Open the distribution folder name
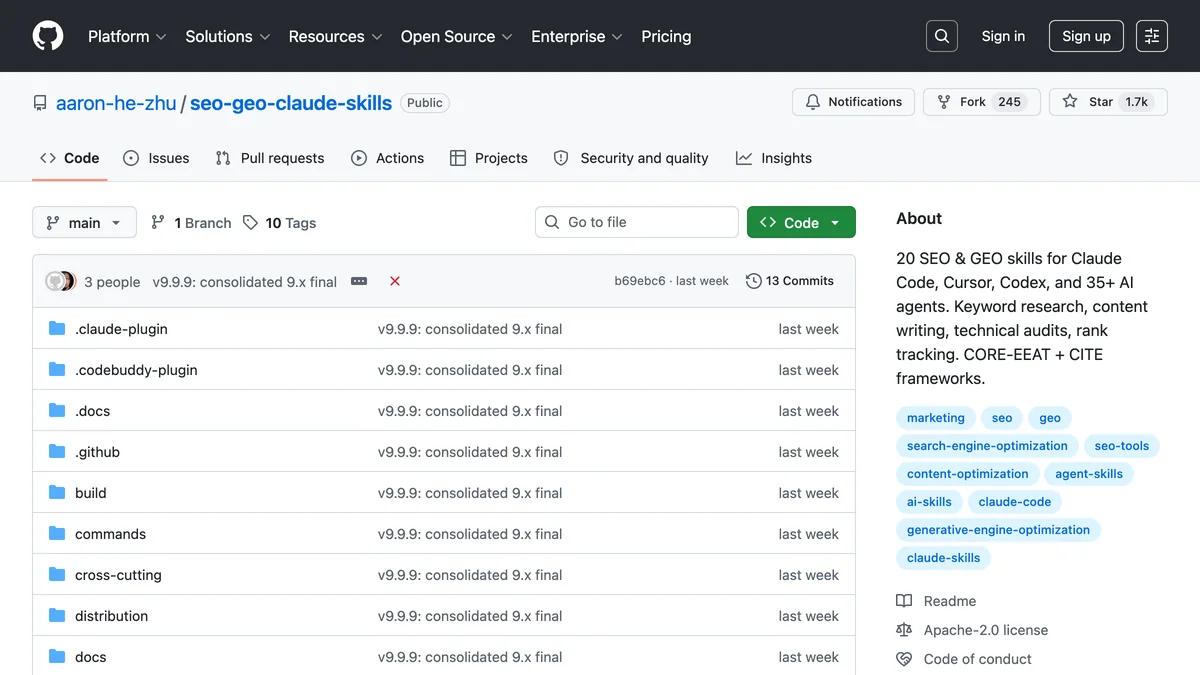1200x675 pixels. pos(111,616)
